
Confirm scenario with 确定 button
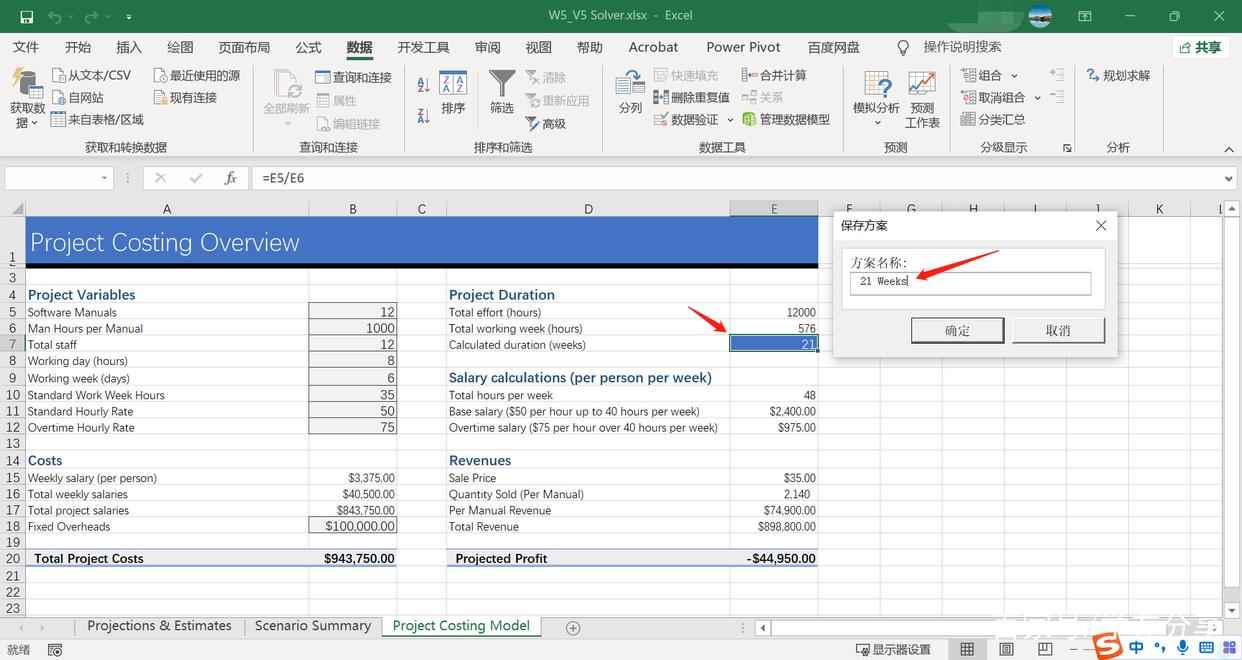pos(957,330)
